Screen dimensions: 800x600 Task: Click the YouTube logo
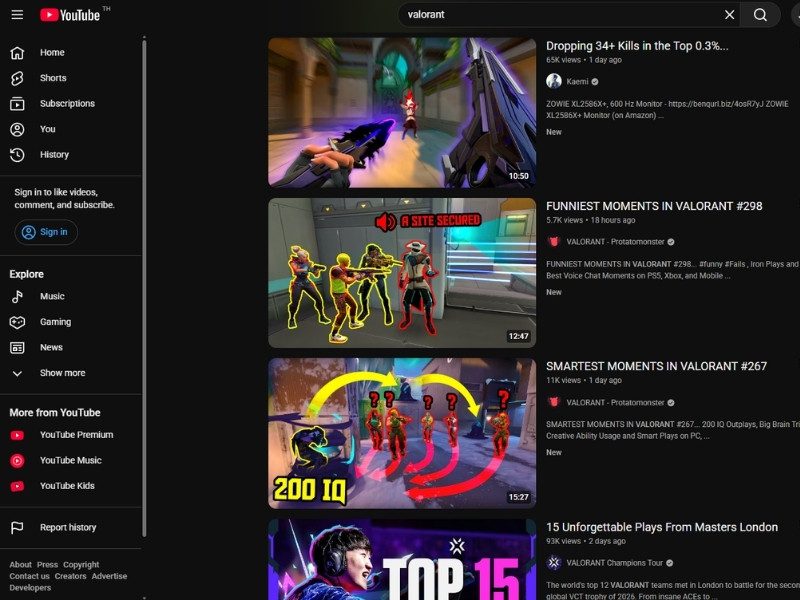[x=70, y=15]
